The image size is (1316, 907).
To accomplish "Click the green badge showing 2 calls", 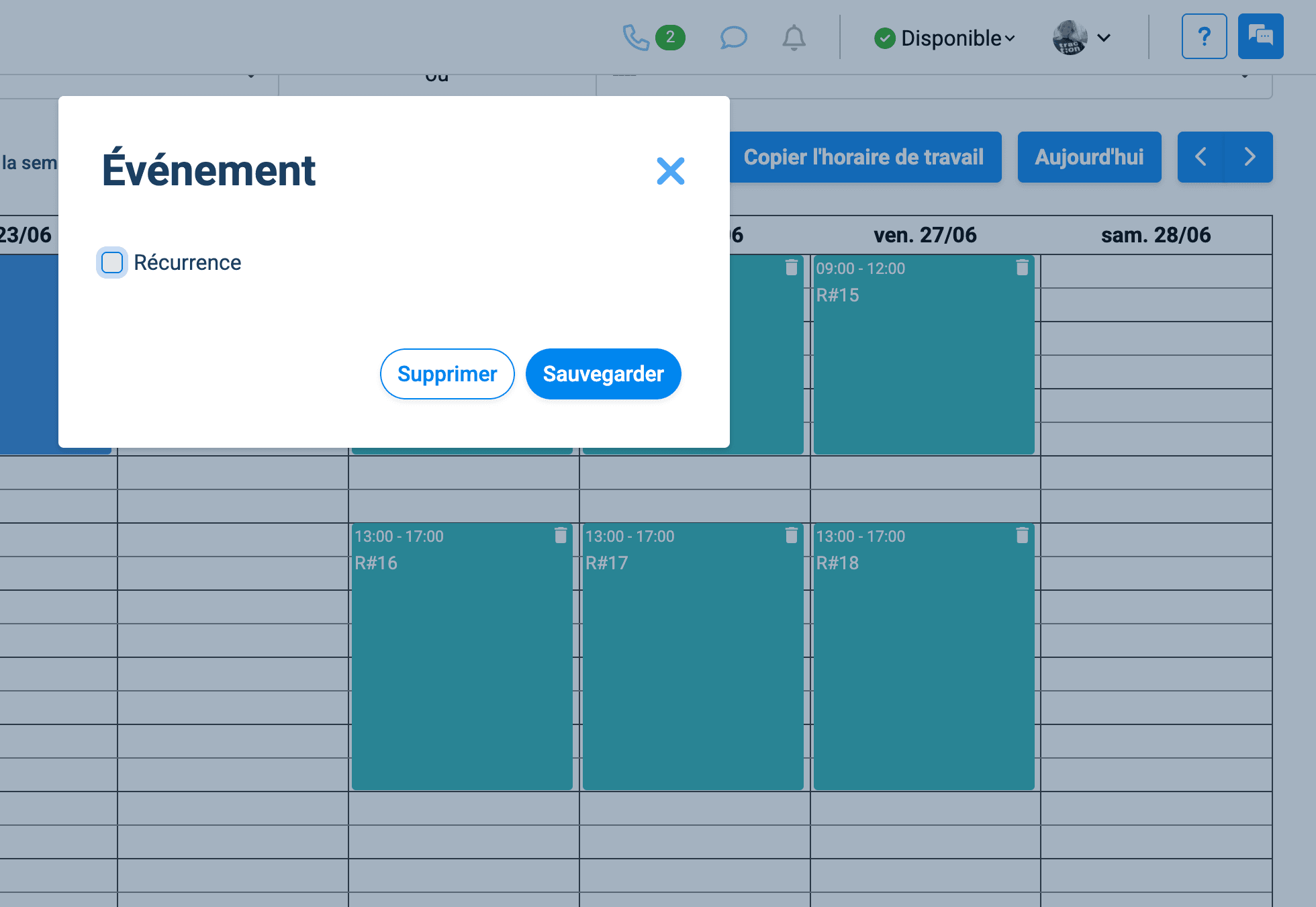I will [670, 38].
